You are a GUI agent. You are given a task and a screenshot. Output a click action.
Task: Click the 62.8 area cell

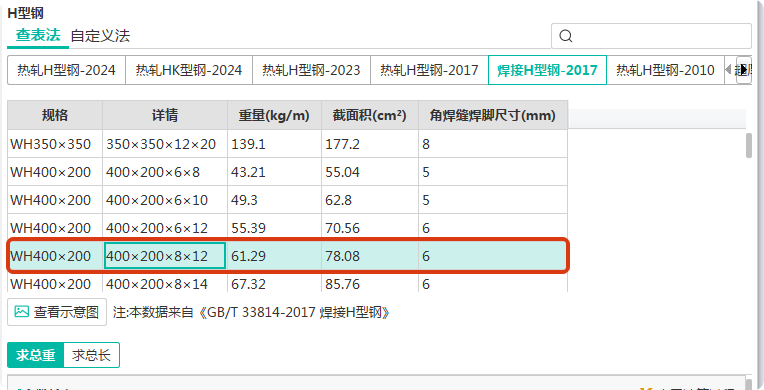click(x=370, y=200)
